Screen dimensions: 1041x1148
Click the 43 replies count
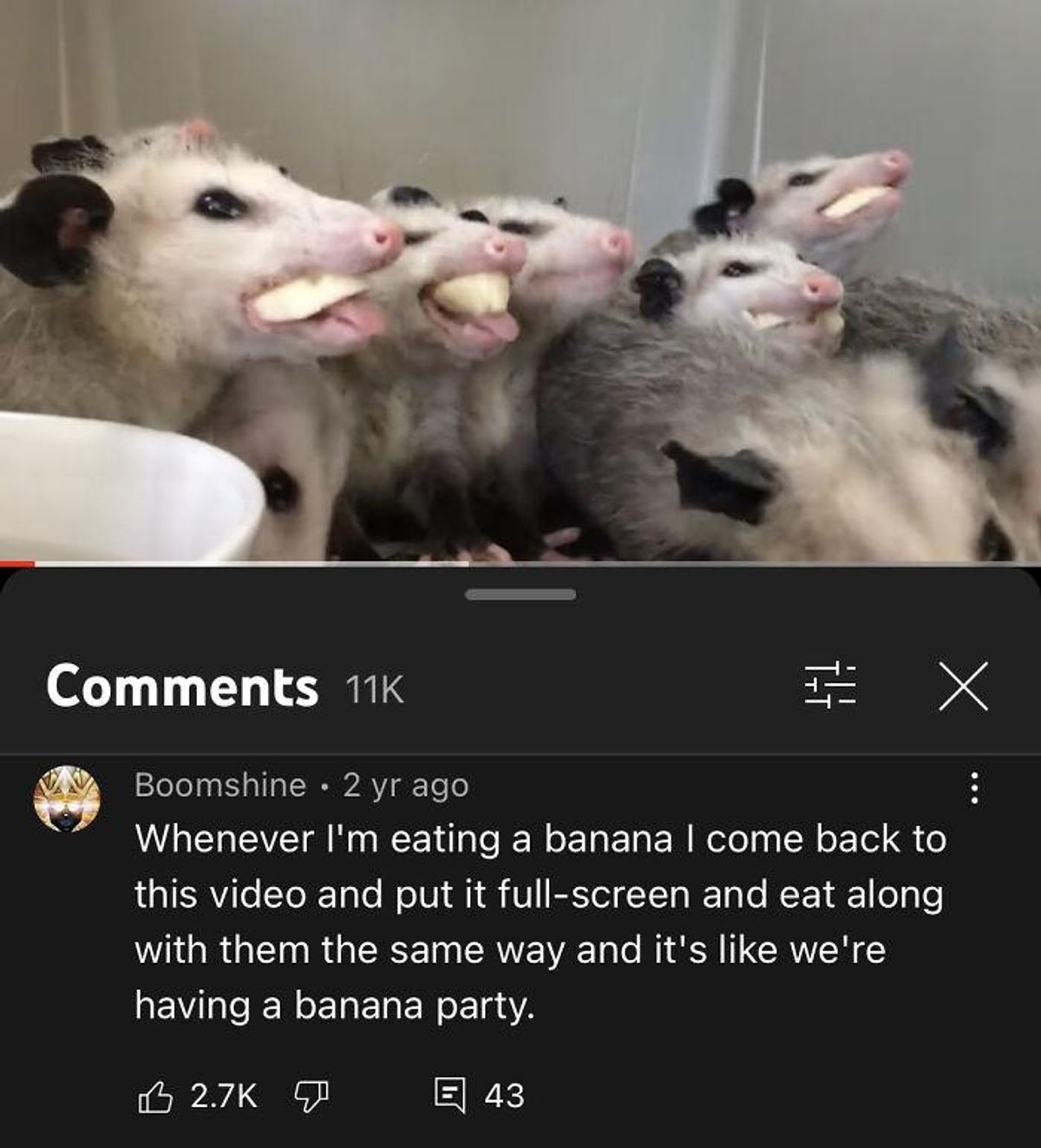point(504,1096)
